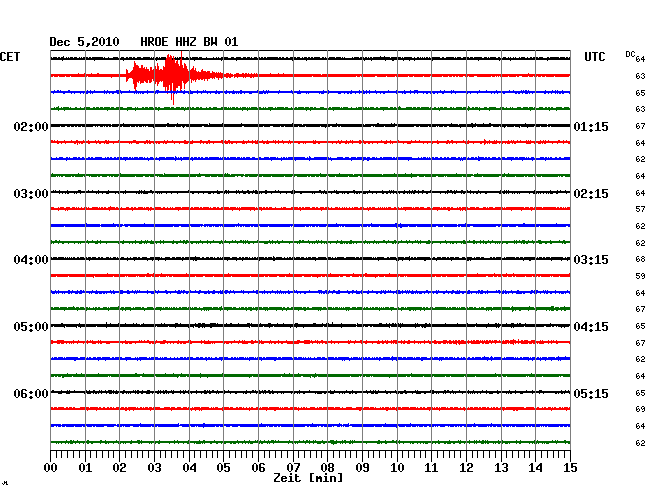Click the UTC time label "03:15"
The width and height of the screenshot is (650, 494).
[x=591, y=260]
